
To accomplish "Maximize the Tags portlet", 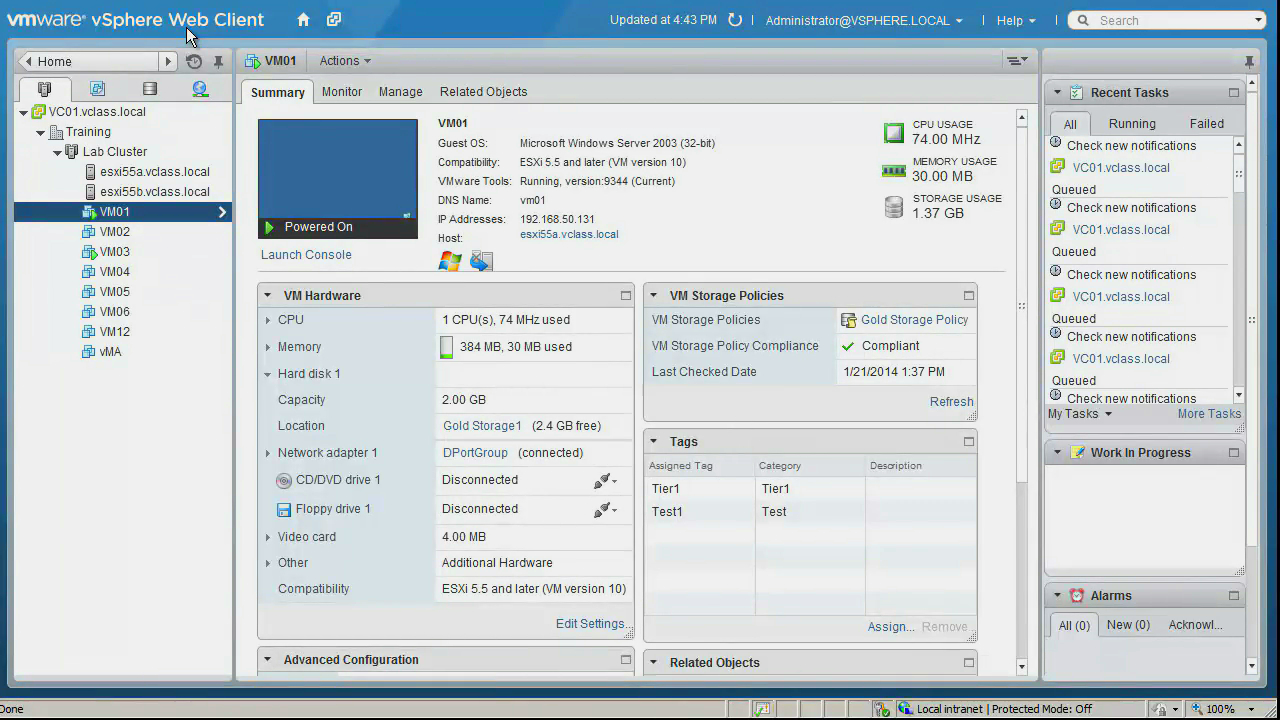I will pos(969,442).
